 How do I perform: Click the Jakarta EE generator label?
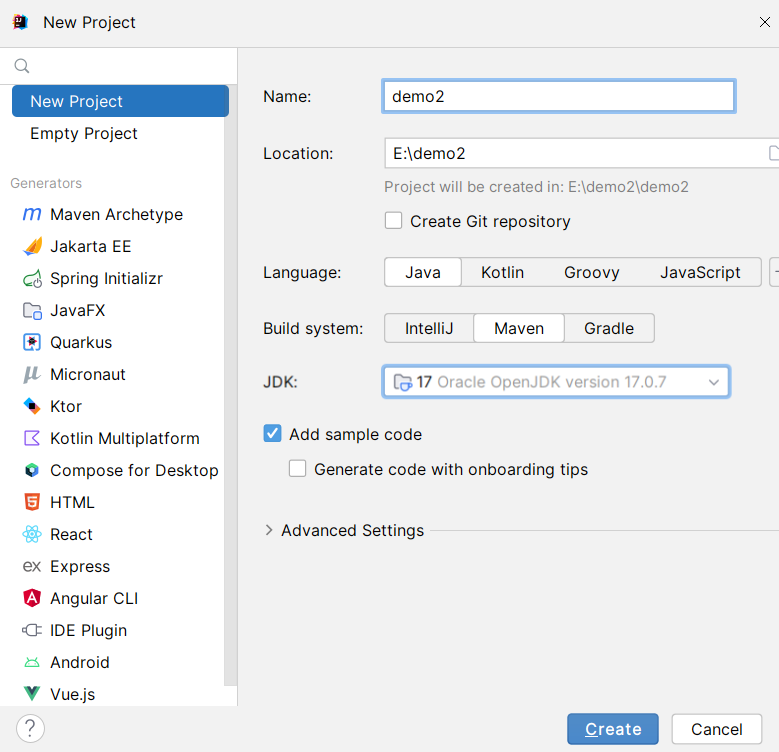(x=90, y=246)
